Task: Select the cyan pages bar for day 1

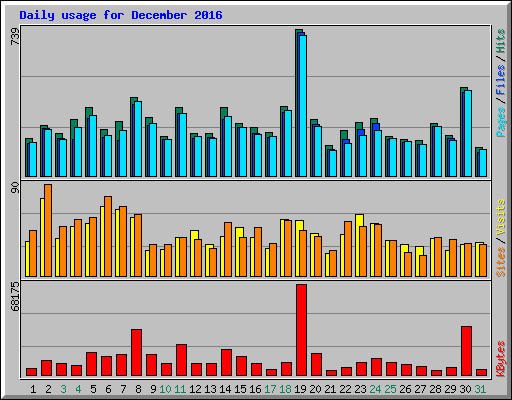Action: (x=33, y=159)
